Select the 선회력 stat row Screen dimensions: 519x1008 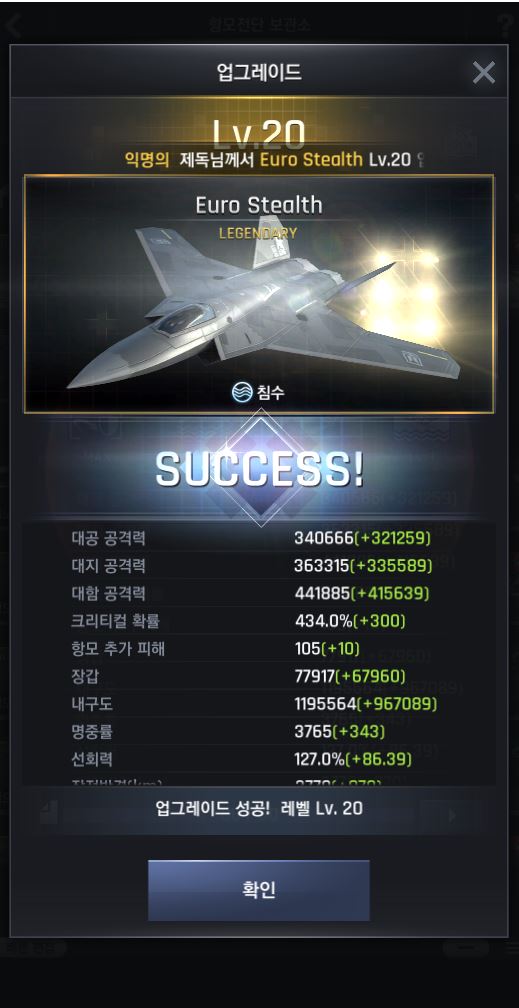click(x=259, y=759)
